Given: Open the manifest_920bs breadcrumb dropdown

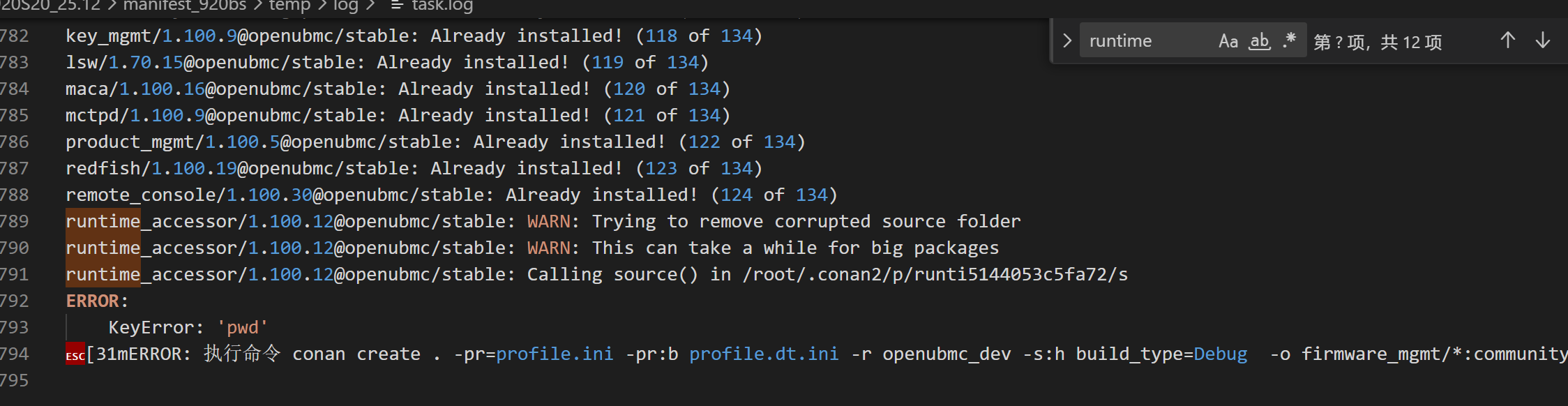Looking at the screenshot, I should pyautogui.click(x=184, y=6).
